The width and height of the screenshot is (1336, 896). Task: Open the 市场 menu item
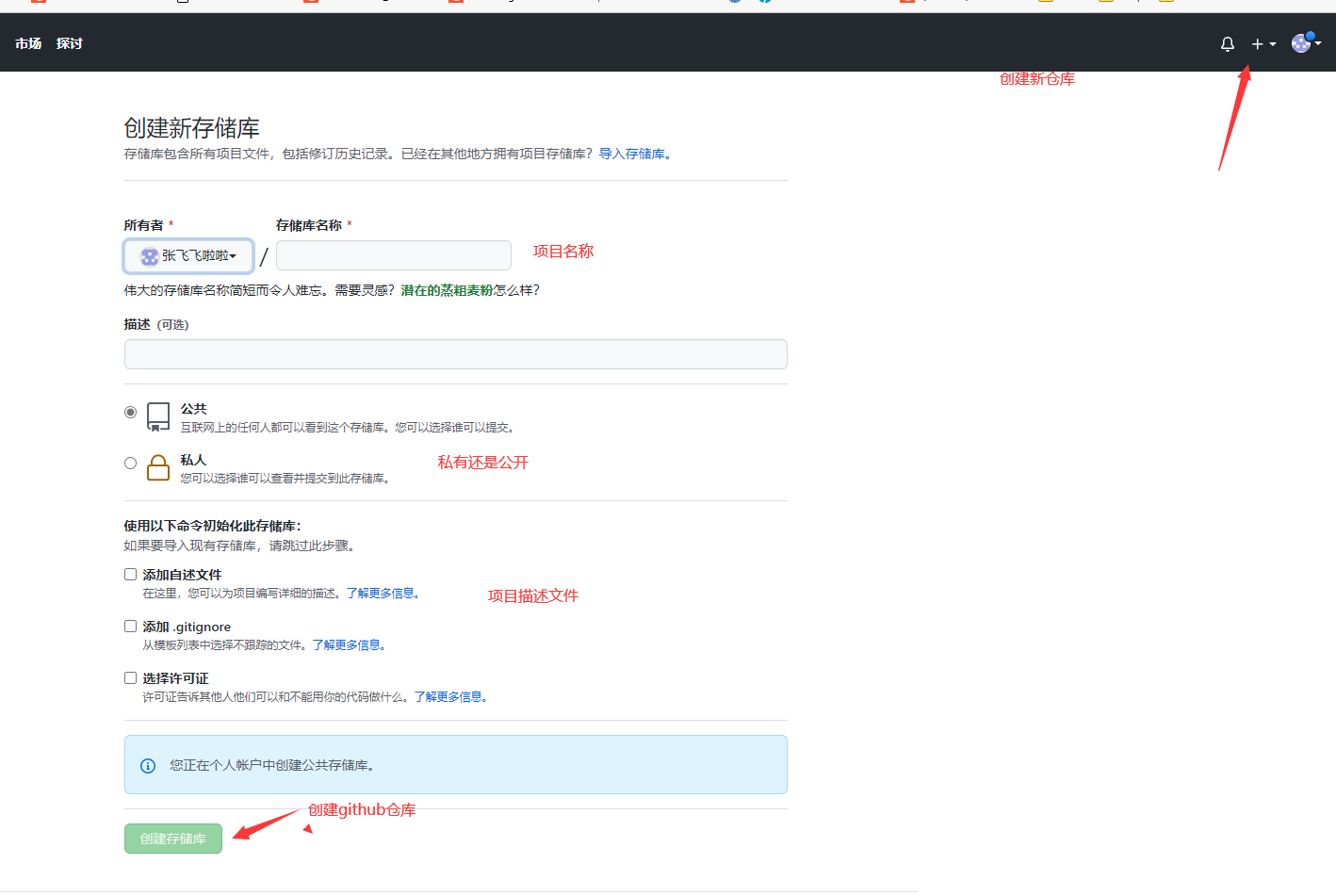click(27, 43)
